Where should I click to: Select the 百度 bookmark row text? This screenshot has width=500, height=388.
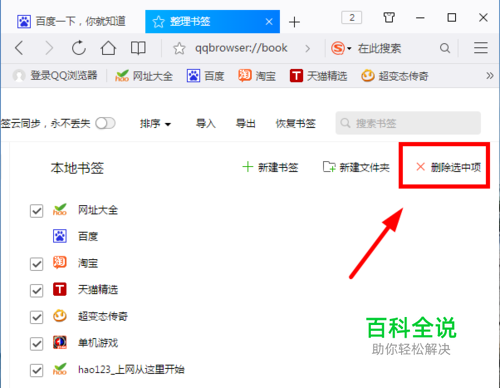point(88,237)
